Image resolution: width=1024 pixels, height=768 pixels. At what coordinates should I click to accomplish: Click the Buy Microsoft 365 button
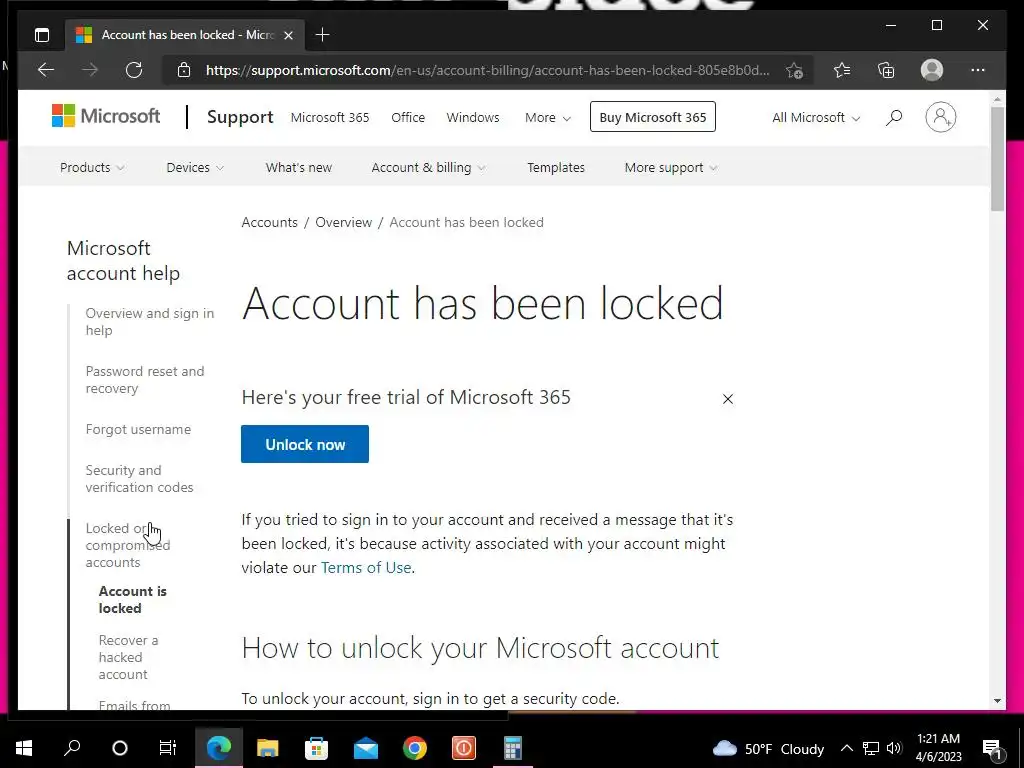pyautogui.click(x=652, y=117)
